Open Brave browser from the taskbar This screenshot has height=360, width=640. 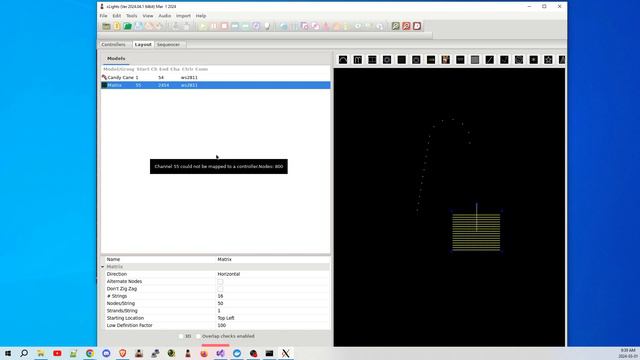(122, 353)
